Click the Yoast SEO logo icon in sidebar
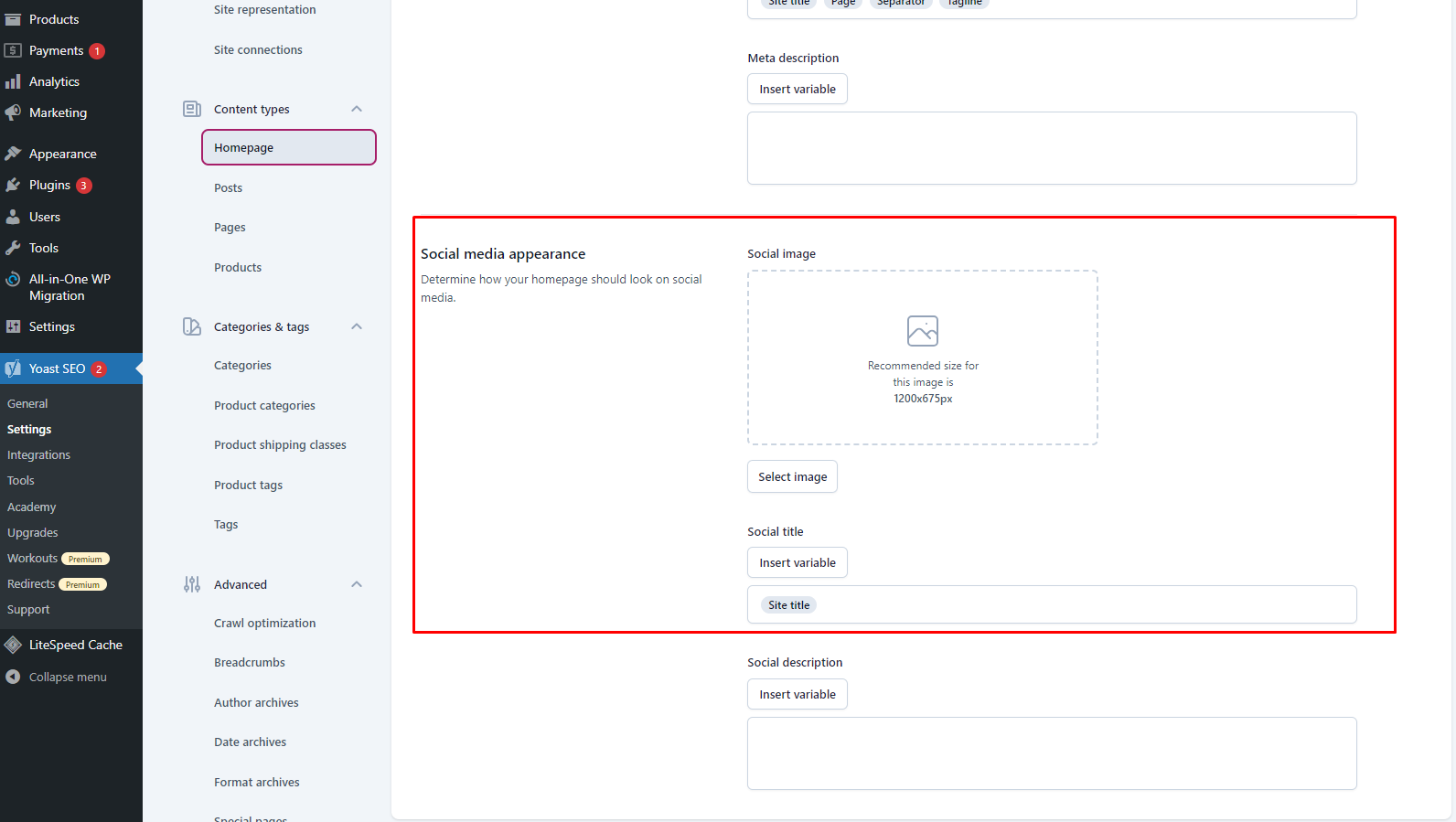Screen dimensions: 1456x822 [13, 368]
